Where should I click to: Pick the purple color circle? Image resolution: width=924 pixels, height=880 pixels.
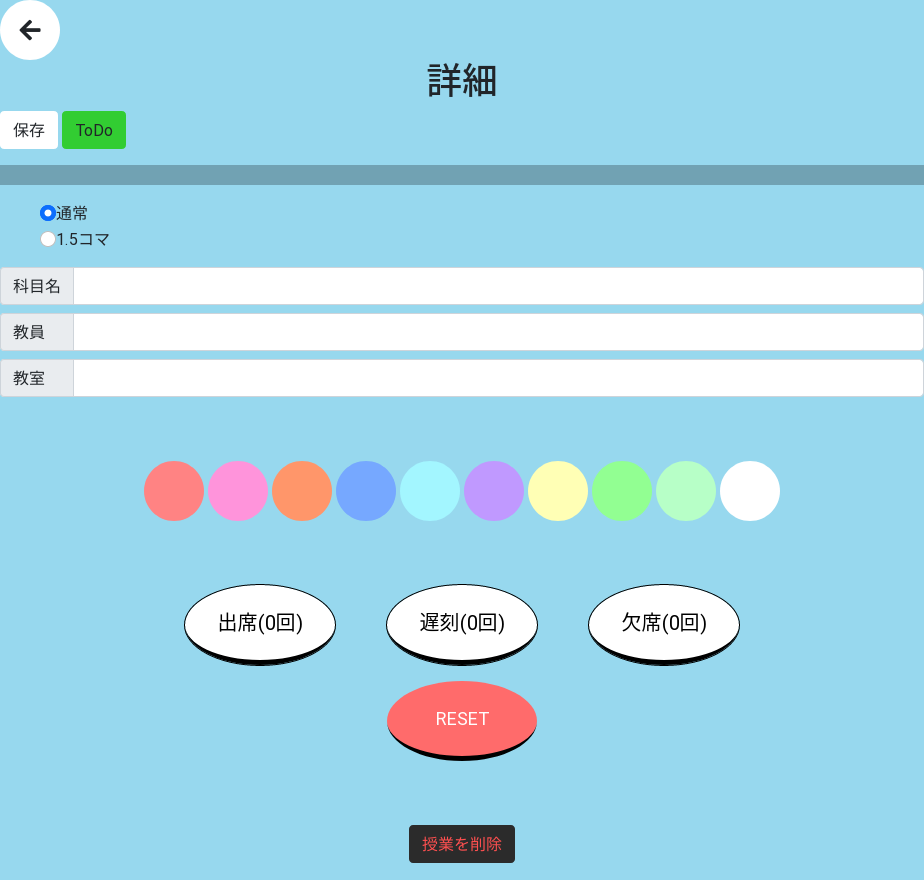(494, 491)
